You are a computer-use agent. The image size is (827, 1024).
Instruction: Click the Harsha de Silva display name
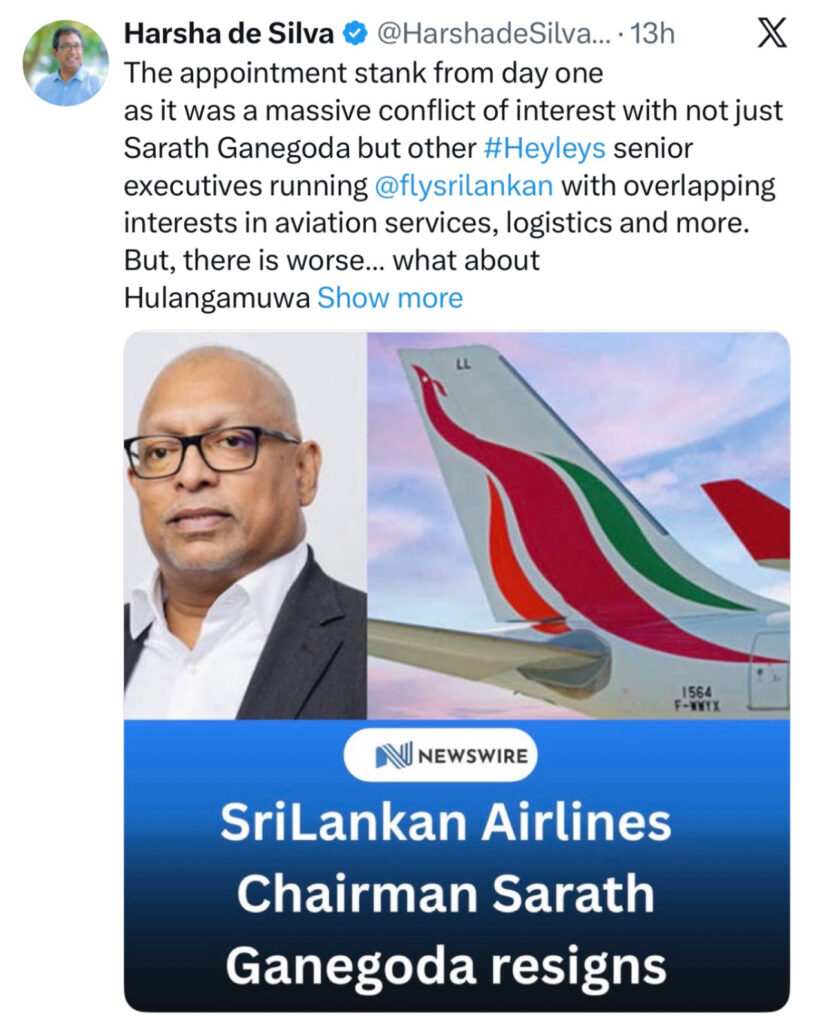[228, 34]
